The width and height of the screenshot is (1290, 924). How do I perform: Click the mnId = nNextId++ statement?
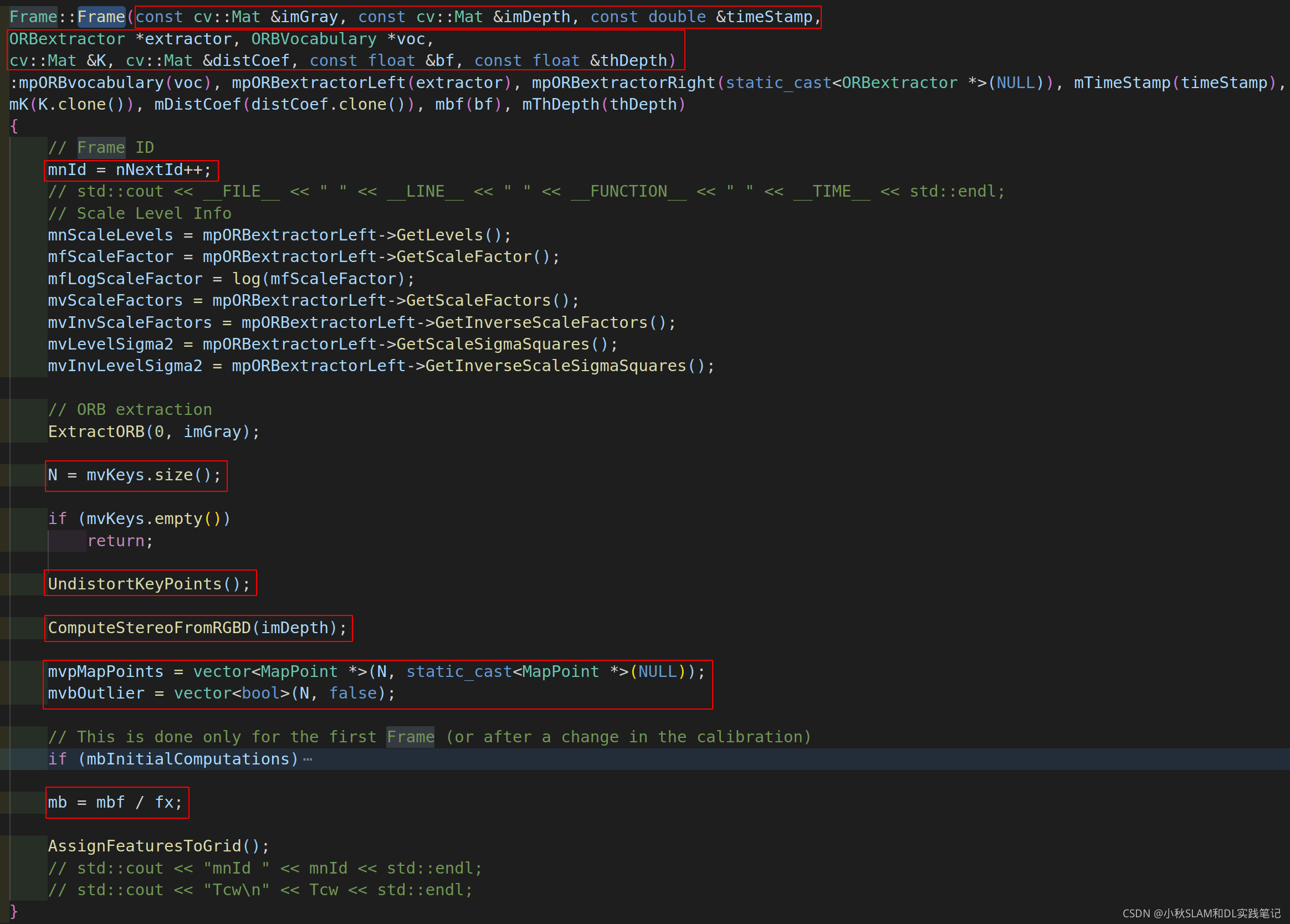click(130, 170)
